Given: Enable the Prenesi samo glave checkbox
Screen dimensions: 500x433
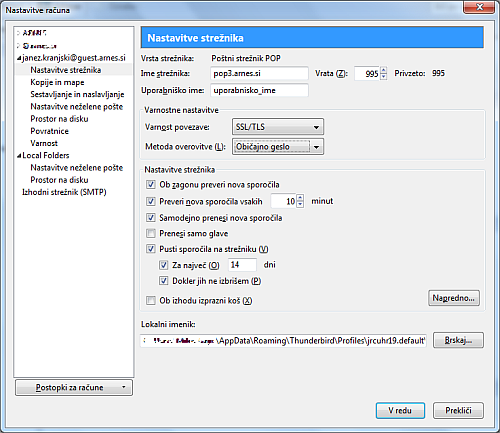Looking at the screenshot, I should (x=151, y=233).
